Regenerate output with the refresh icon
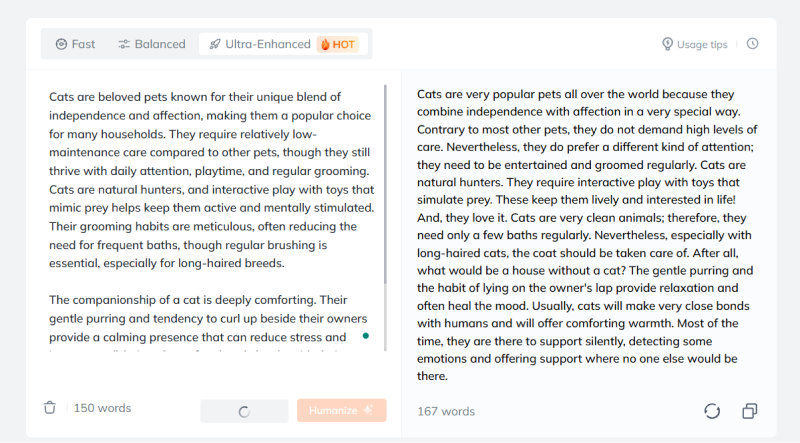Screen dimensions: 800x443 713,411
